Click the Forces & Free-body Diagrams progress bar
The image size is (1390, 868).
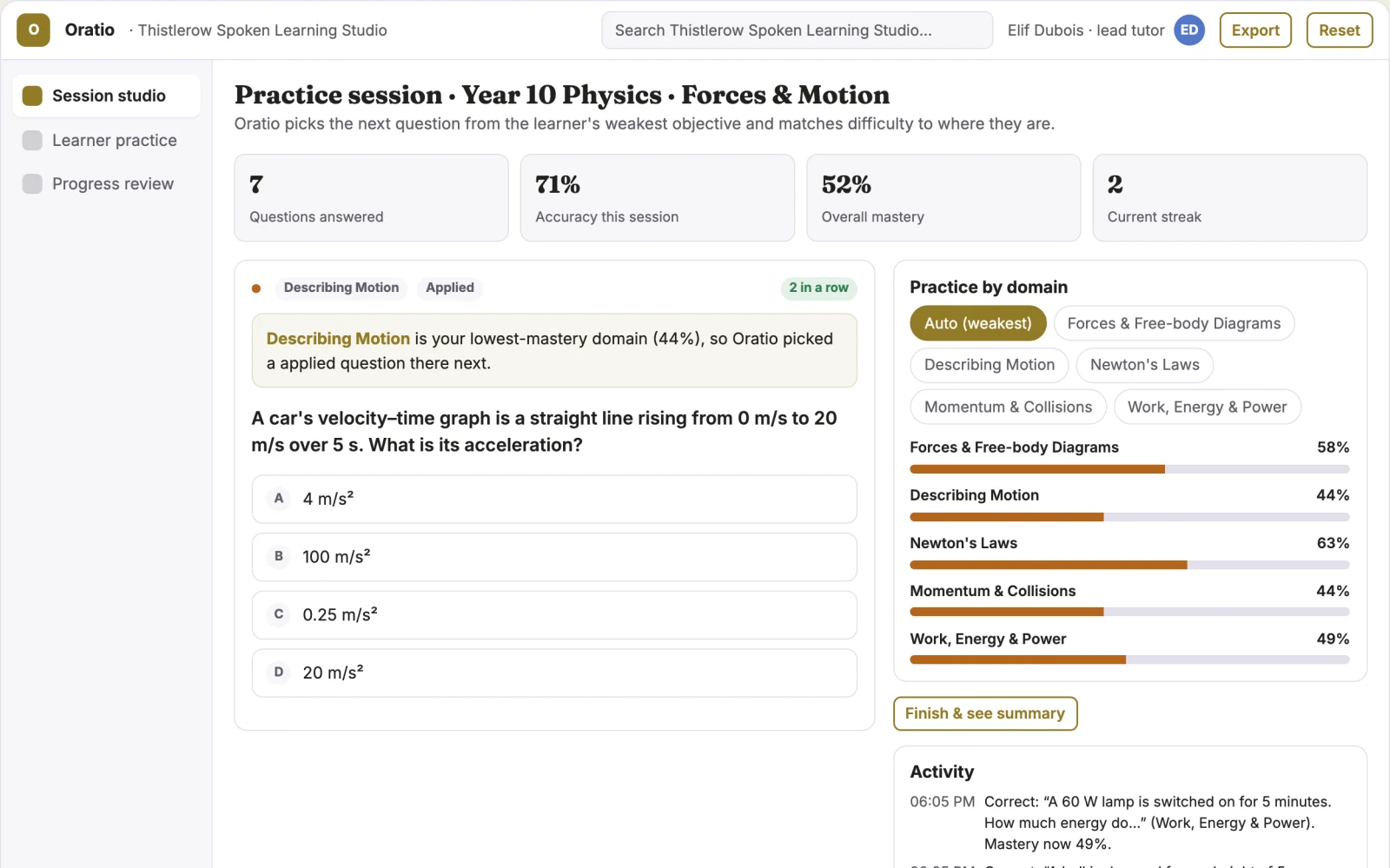point(1129,469)
